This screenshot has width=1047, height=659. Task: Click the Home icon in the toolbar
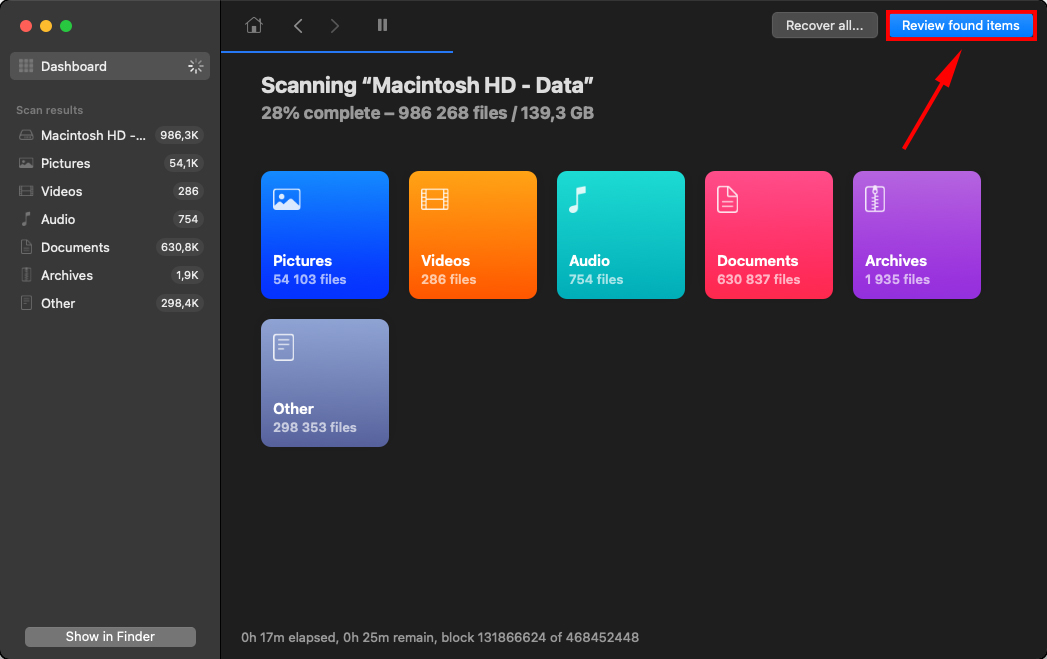pyautogui.click(x=252, y=25)
